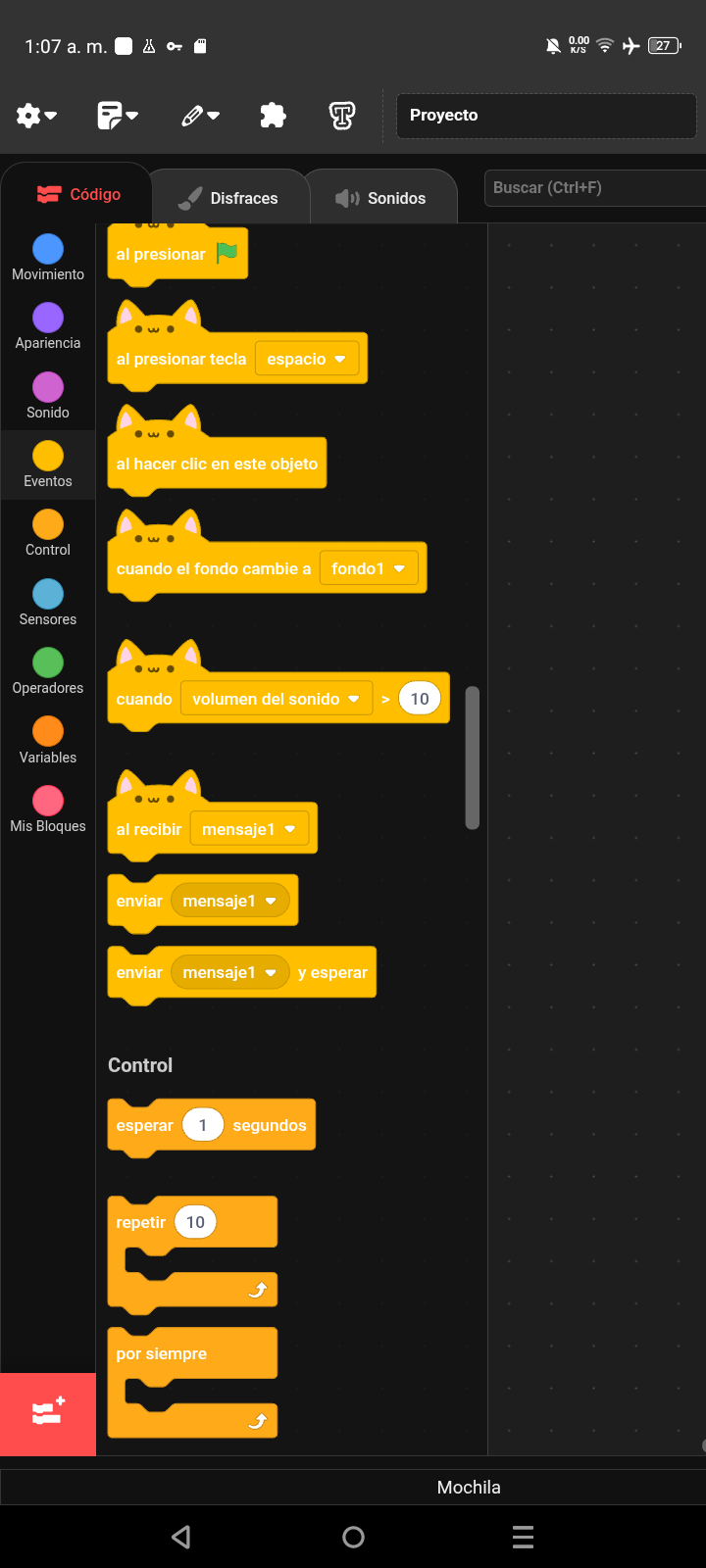Click the block palette scrollbar
706x1568 pixels.
tap(473, 758)
